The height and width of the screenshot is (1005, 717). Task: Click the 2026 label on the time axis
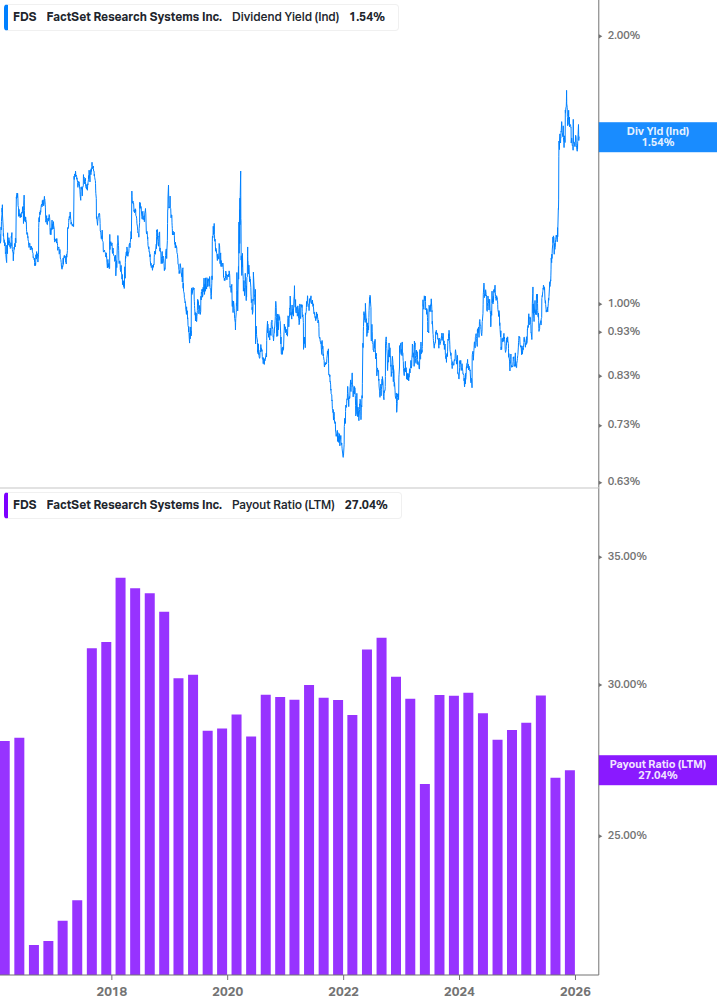(x=575, y=991)
